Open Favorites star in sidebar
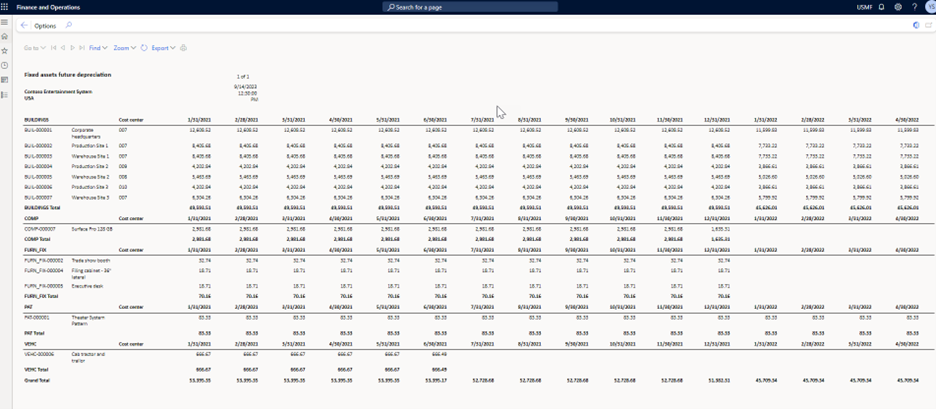 (4, 51)
